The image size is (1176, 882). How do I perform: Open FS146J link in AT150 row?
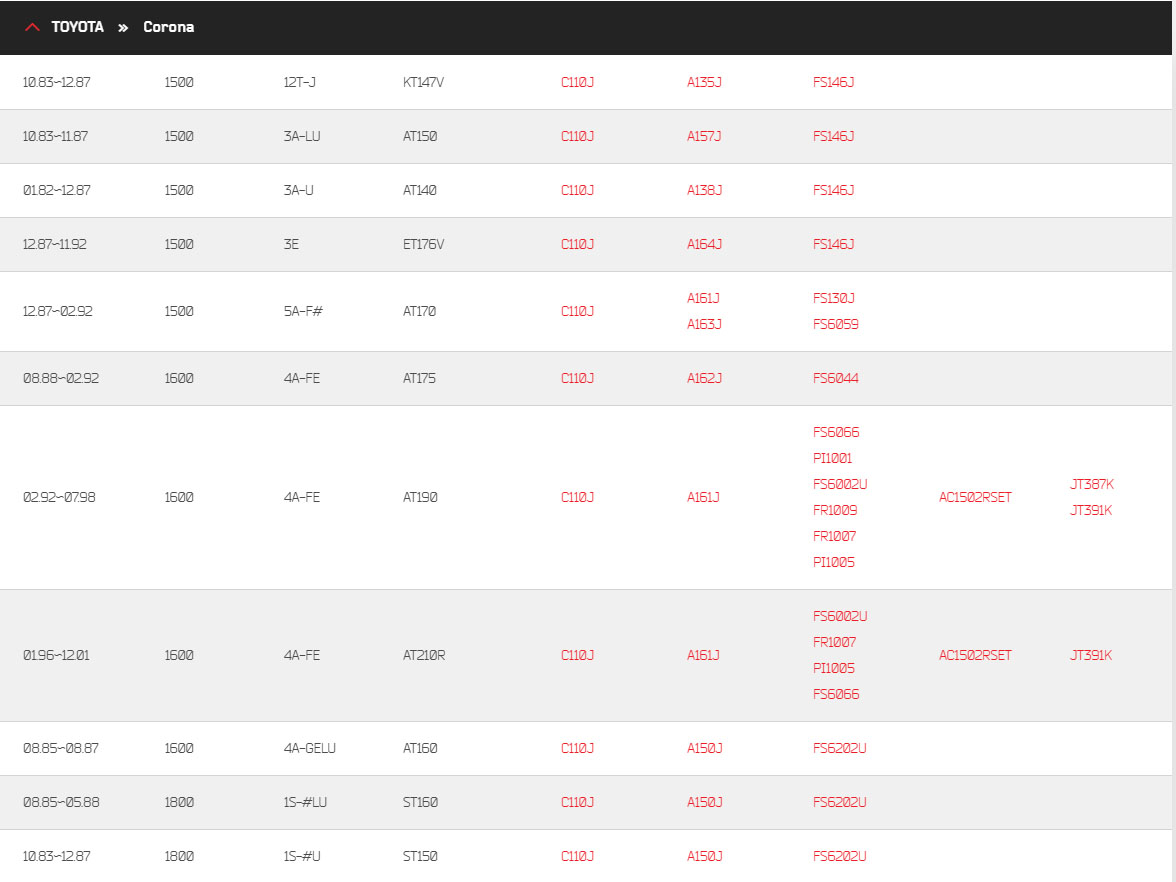pos(833,136)
